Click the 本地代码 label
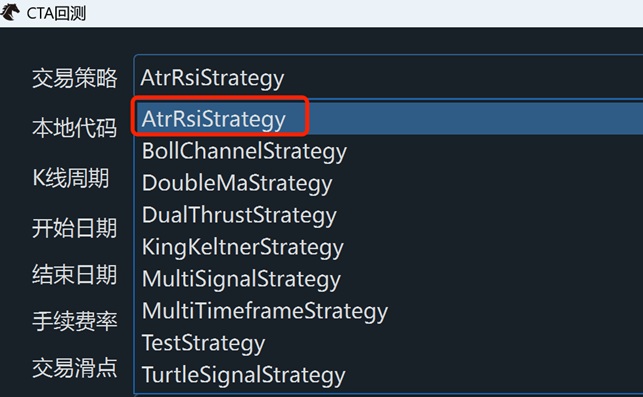 [x=75, y=128]
